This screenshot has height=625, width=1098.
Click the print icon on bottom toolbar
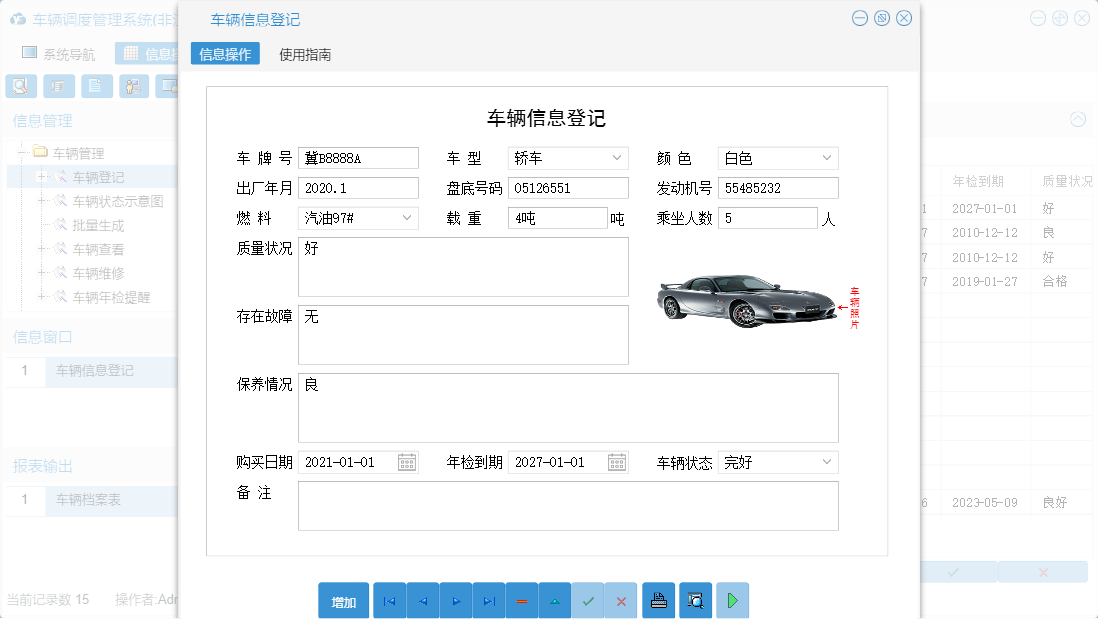[658, 600]
